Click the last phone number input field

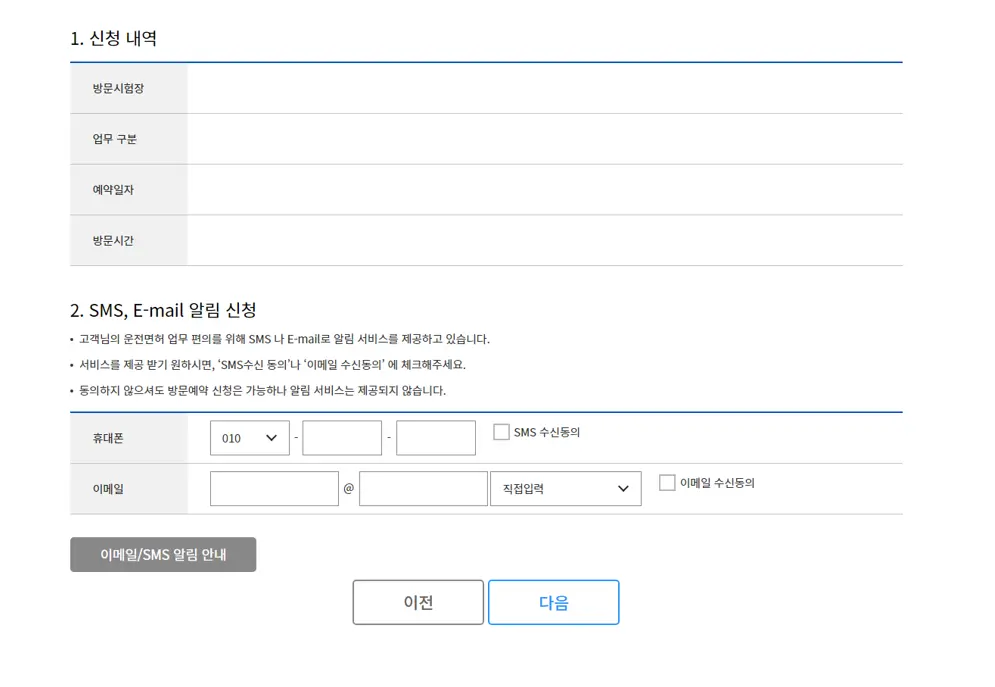436,437
